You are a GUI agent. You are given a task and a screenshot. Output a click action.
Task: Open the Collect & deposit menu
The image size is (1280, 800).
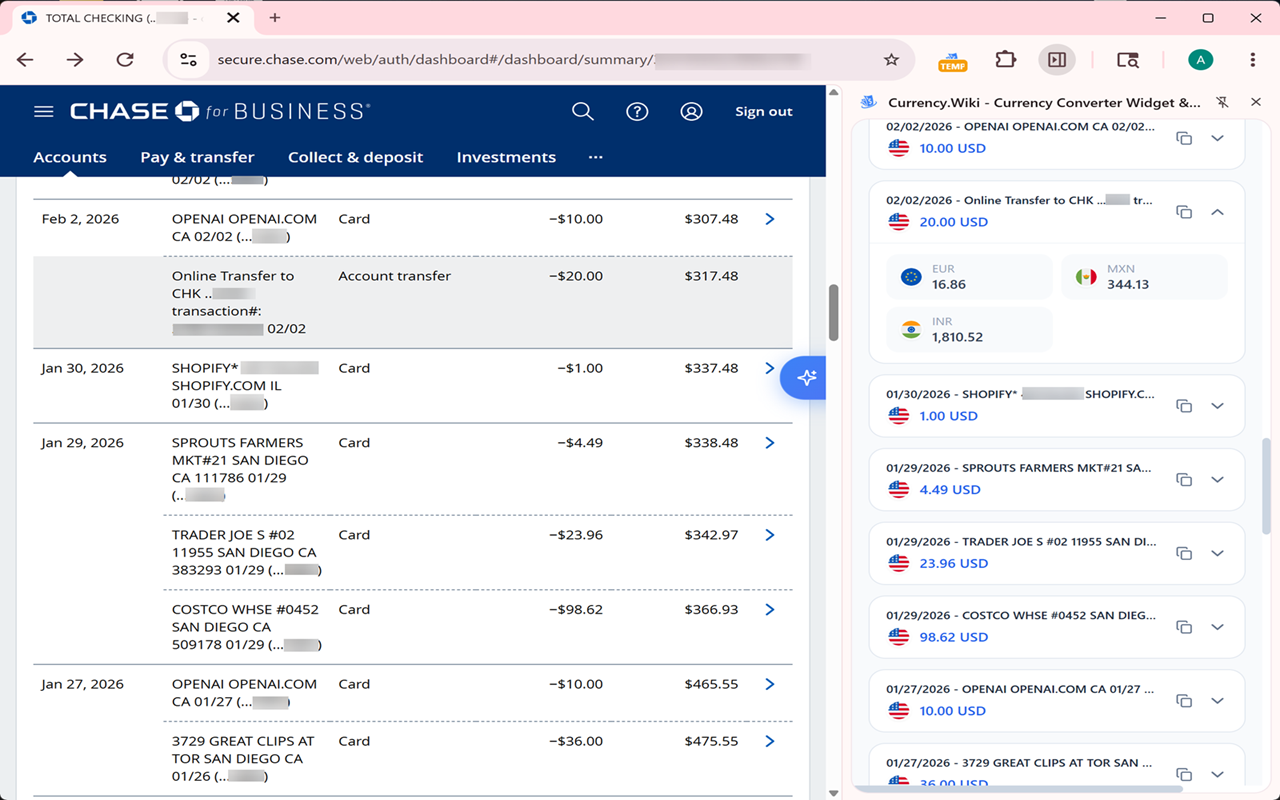coord(355,157)
